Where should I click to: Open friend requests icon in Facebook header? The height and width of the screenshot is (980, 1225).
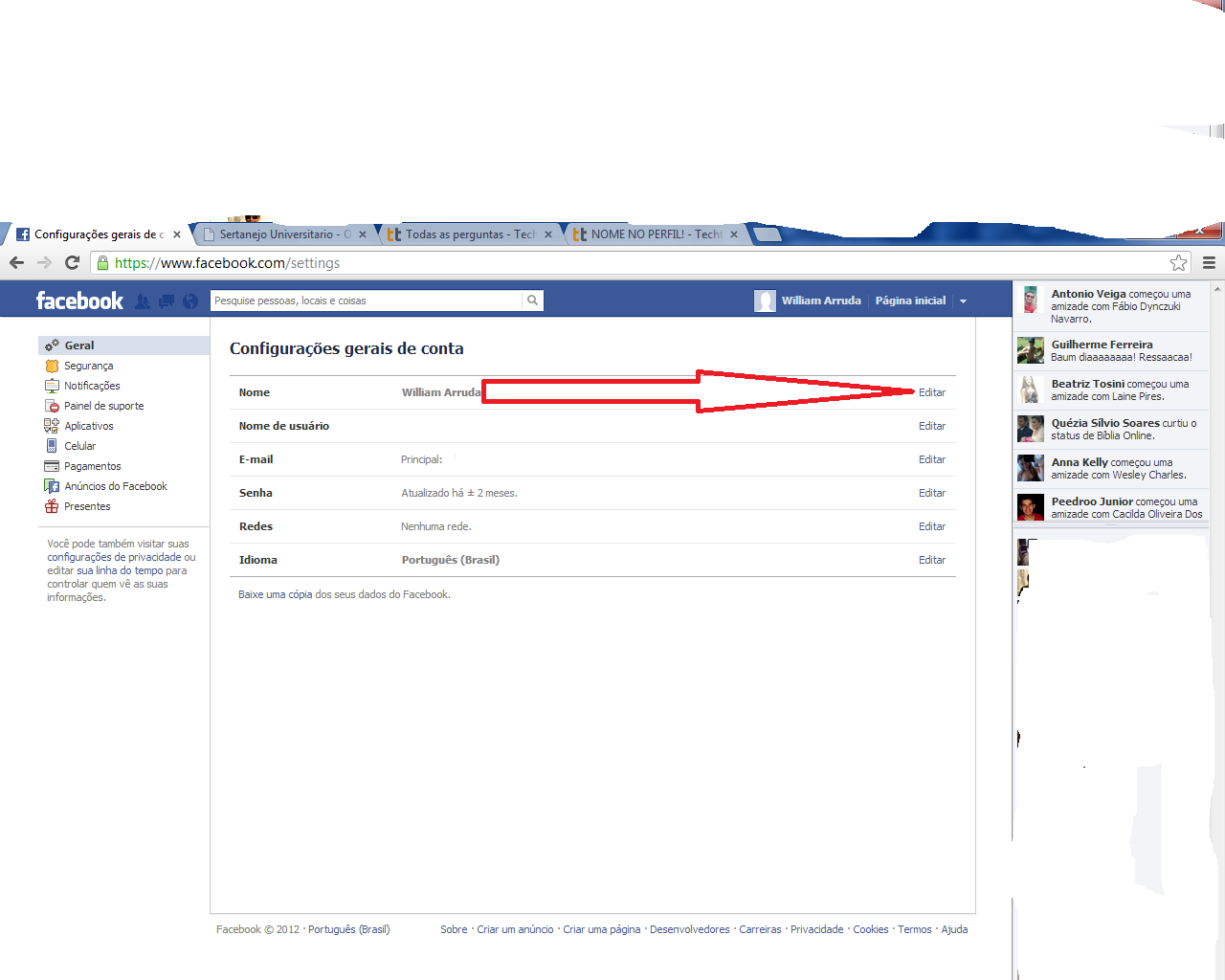[x=143, y=301]
